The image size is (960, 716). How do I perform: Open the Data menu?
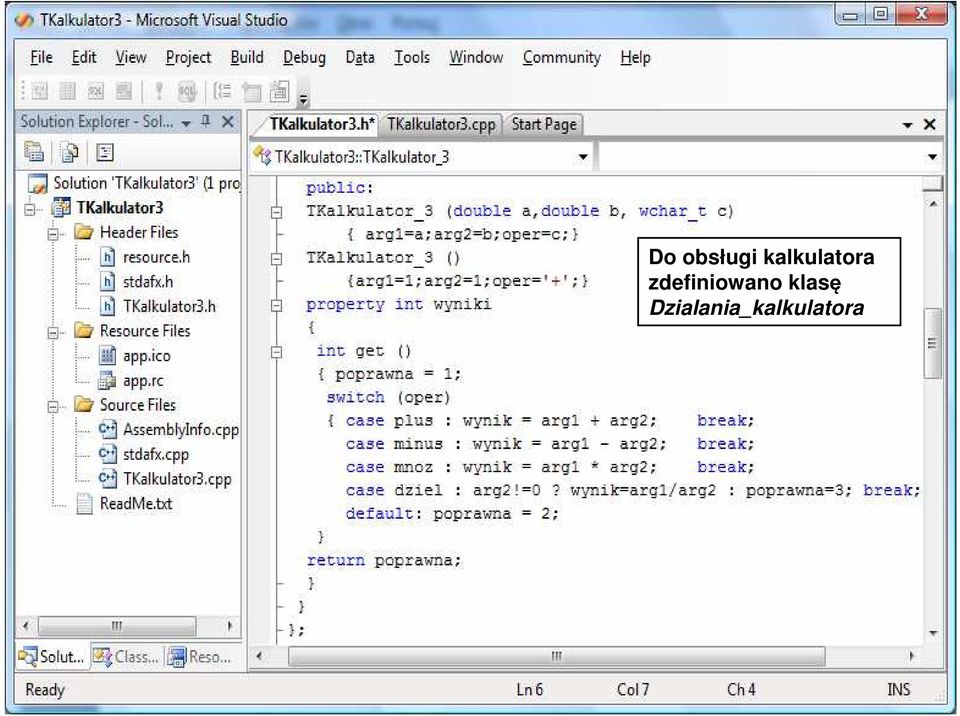coord(360,57)
